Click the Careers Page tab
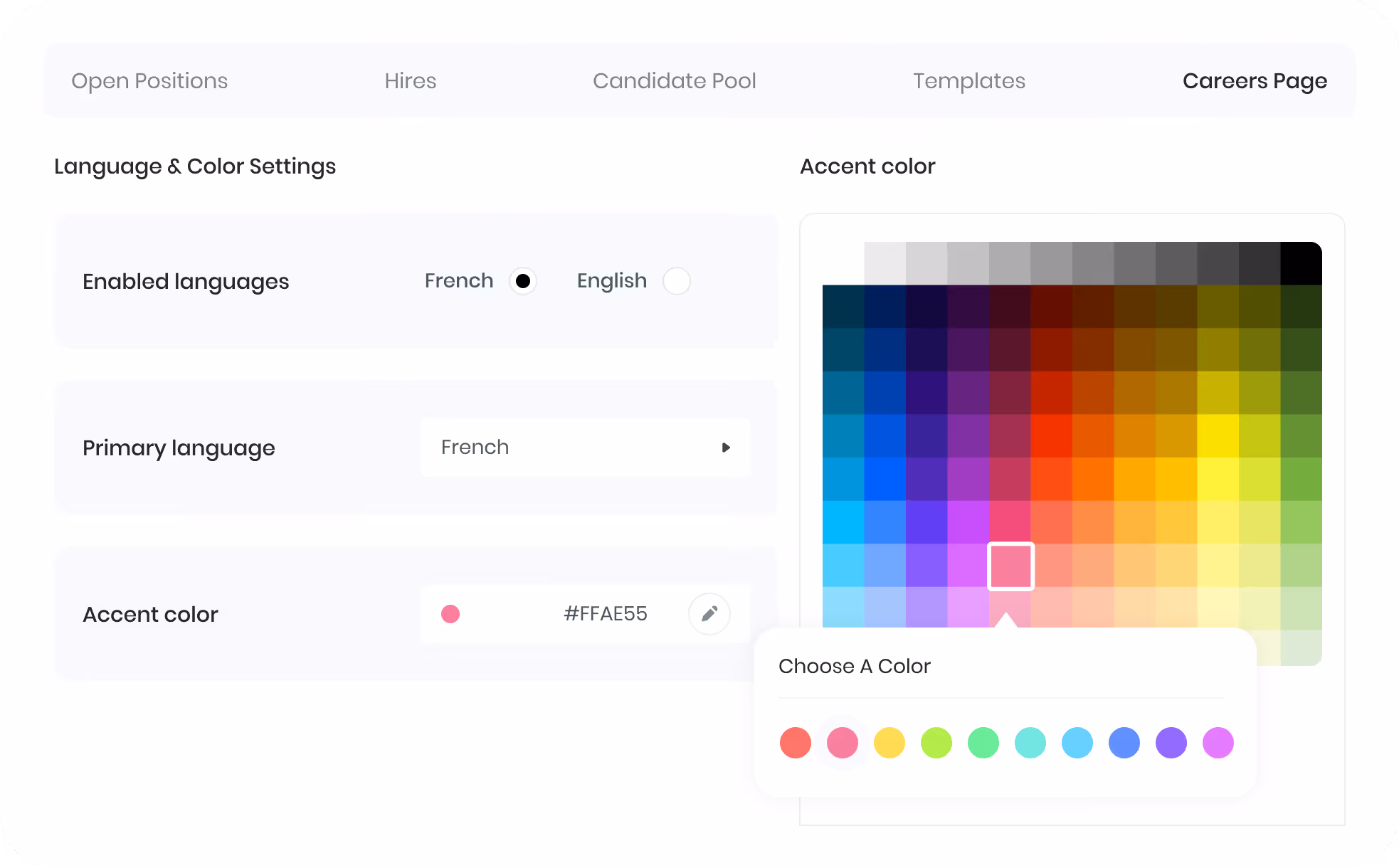The image size is (1399, 868). pos(1255,81)
